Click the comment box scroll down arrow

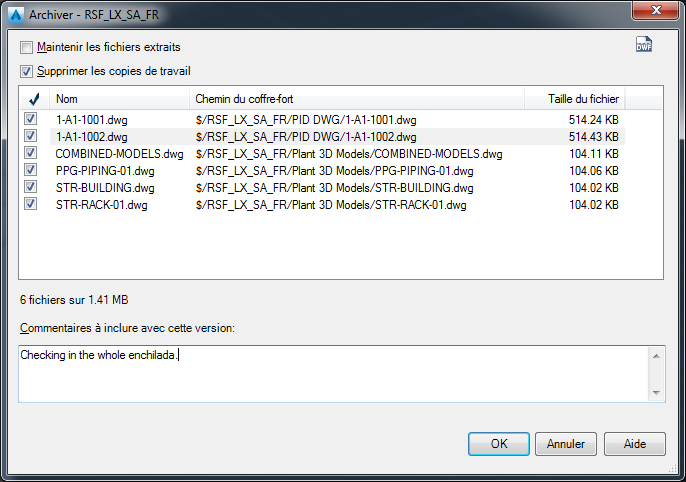pos(656,392)
